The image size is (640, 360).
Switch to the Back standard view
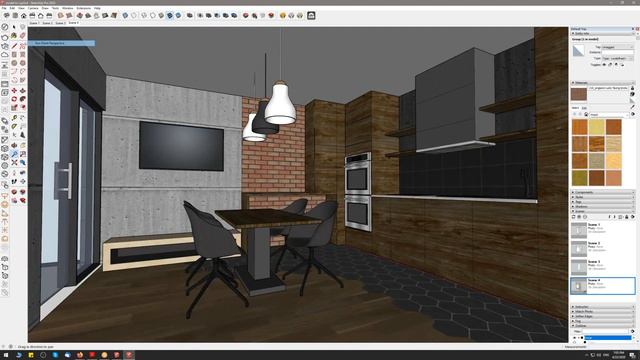point(40,16)
